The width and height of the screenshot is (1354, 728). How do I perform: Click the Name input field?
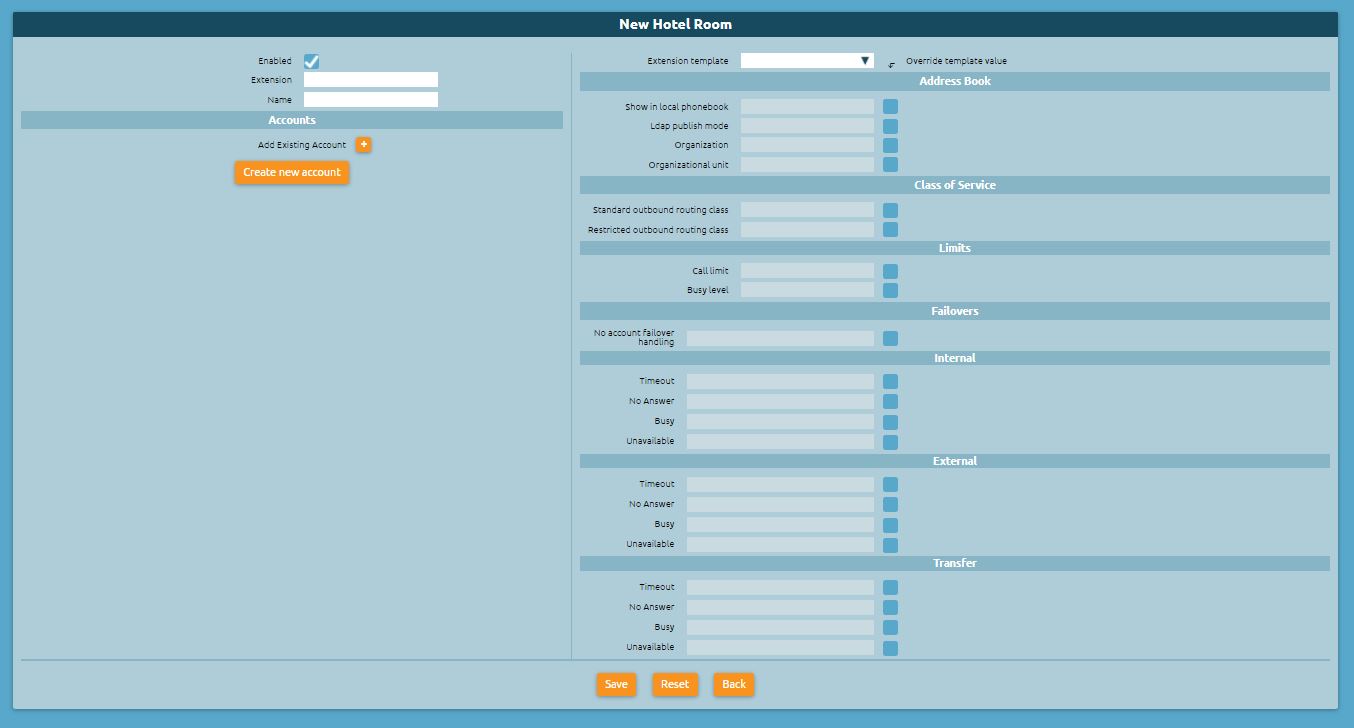tap(371, 100)
